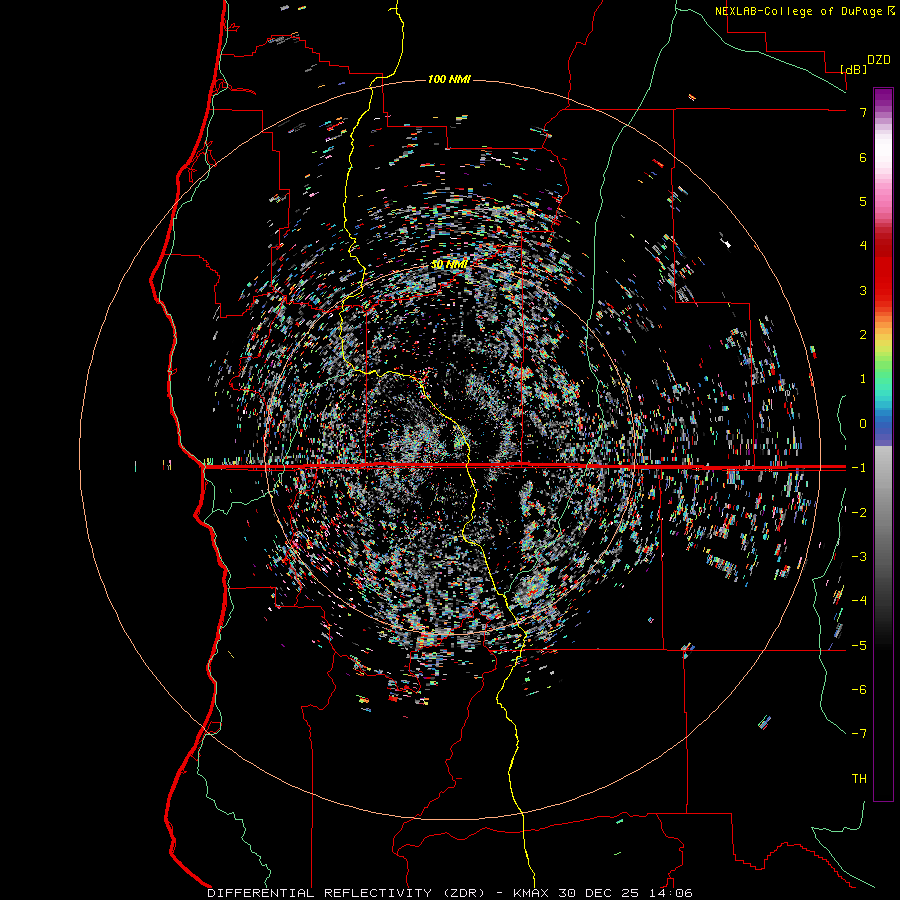Click the [dB] units label
The image size is (900, 900).
(x=854, y=69)
